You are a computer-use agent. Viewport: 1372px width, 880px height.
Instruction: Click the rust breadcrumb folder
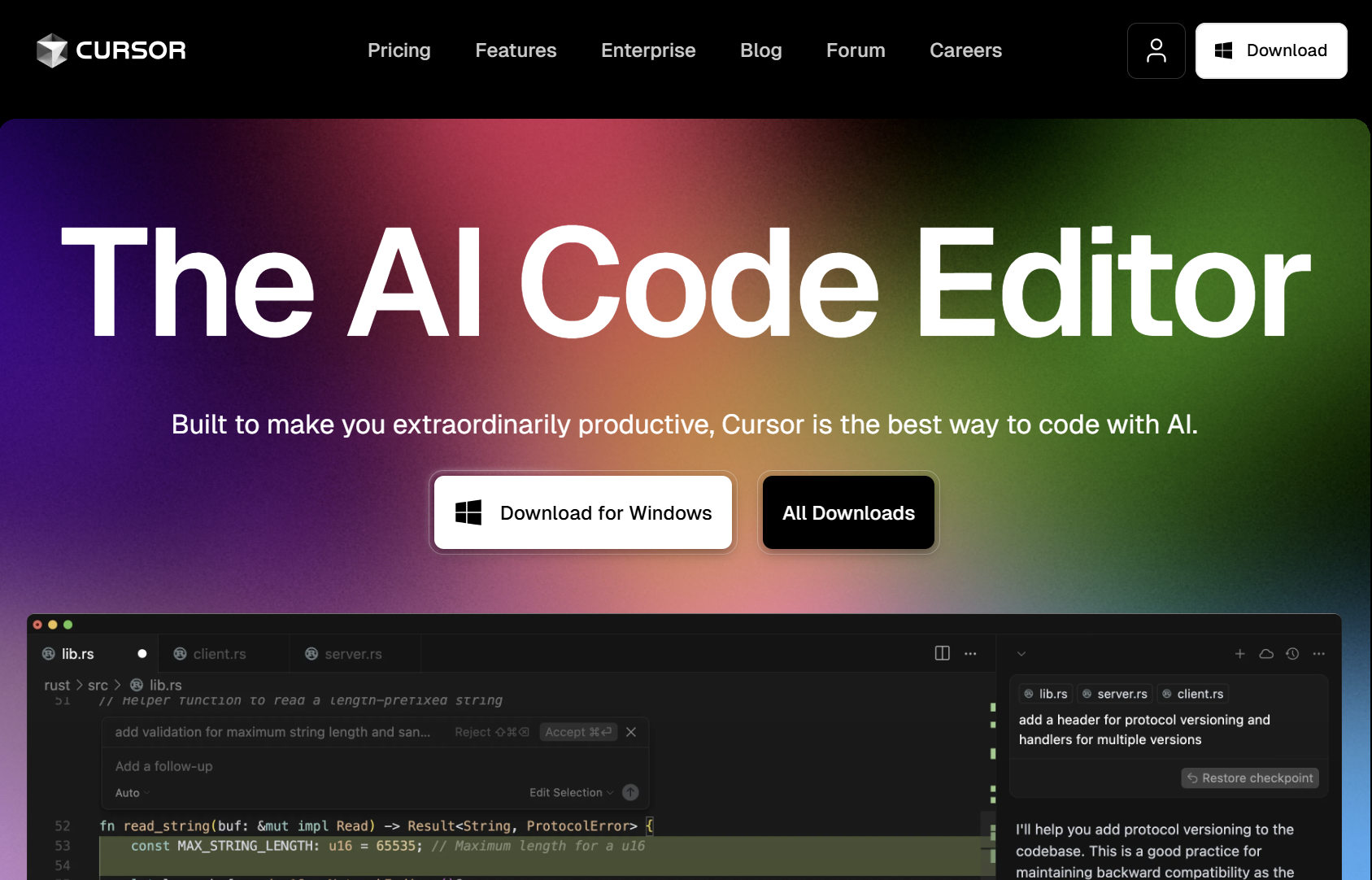tap(57, 685)
